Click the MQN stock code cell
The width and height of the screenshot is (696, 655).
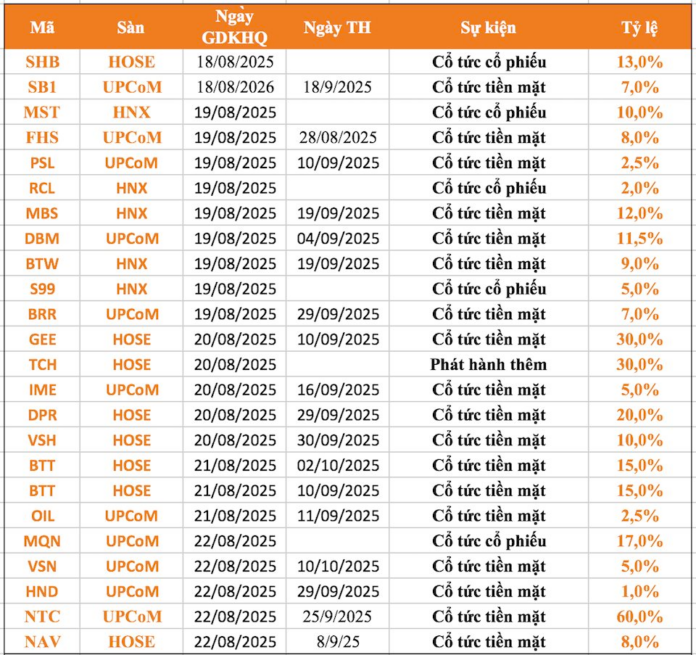[x=42, y=541]
